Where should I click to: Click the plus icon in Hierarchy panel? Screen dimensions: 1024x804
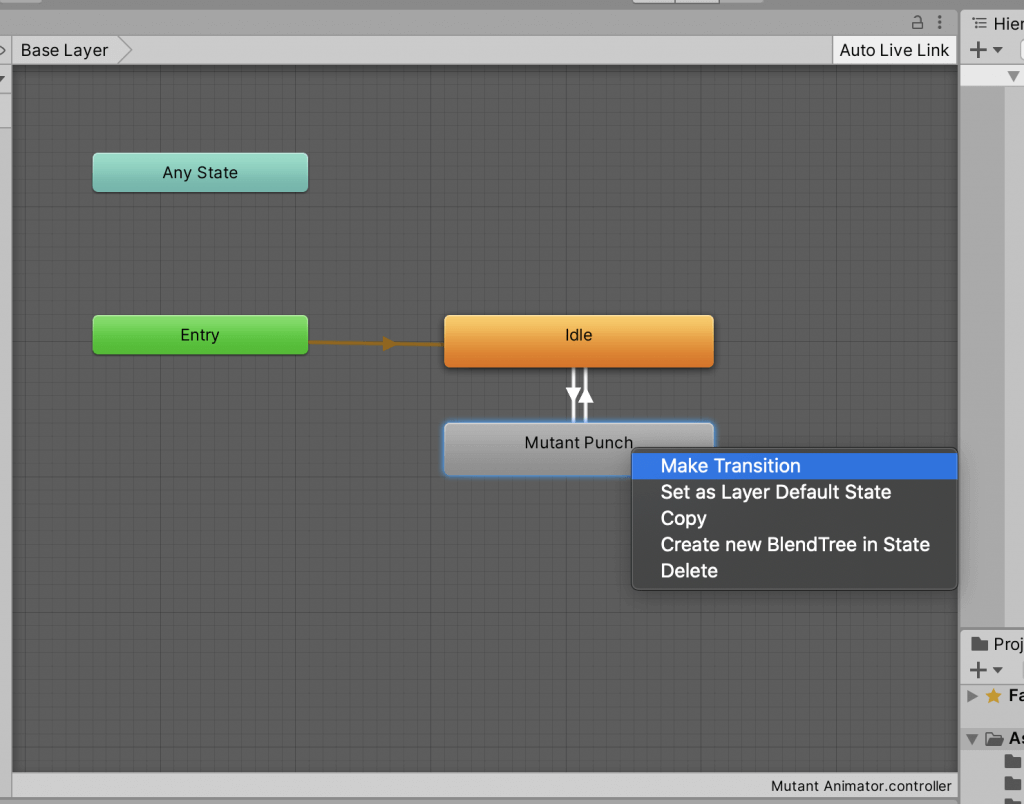tap(978, 50)
